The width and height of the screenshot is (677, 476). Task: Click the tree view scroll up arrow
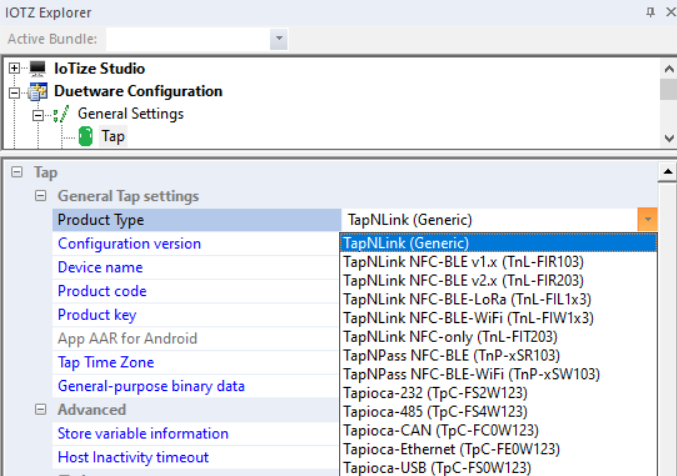669,68
